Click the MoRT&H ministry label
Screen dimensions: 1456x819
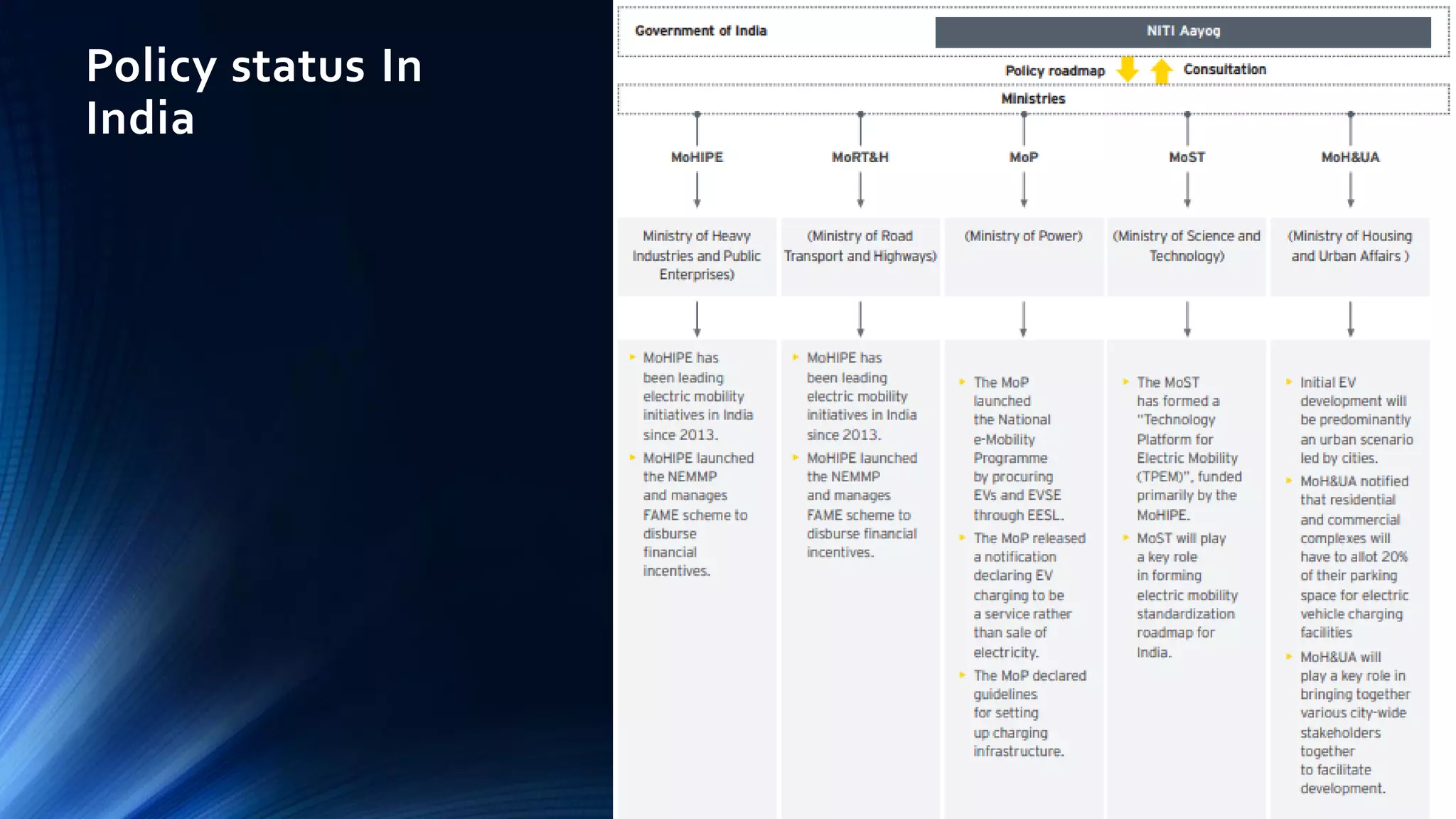[x=860, y=157]
